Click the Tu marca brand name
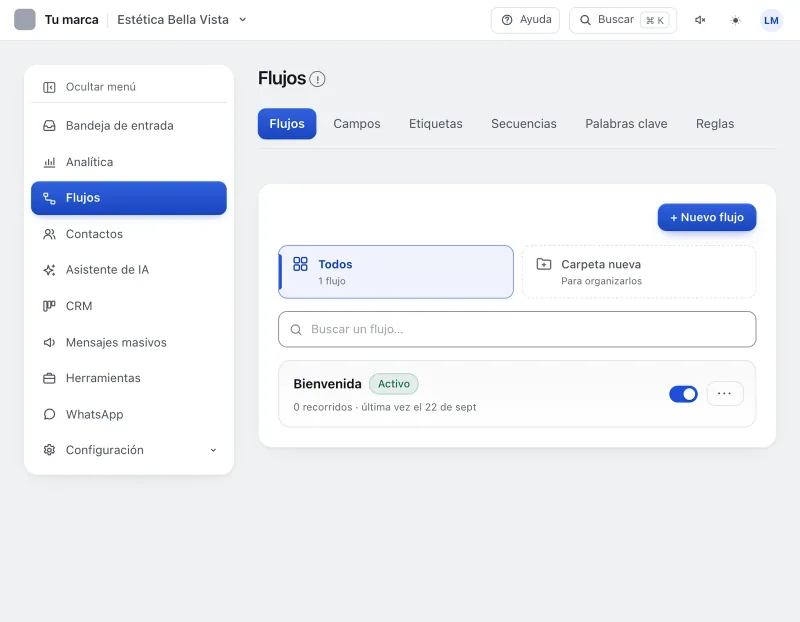Viewport: 800px width, 622px height. [x=71, y=20]
